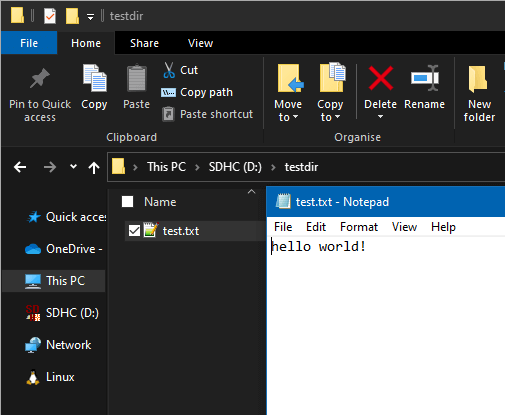Viewport: 505px width, 415px height.
Task: Switch to the Share ribbon tab
Action: click(144, 43)
